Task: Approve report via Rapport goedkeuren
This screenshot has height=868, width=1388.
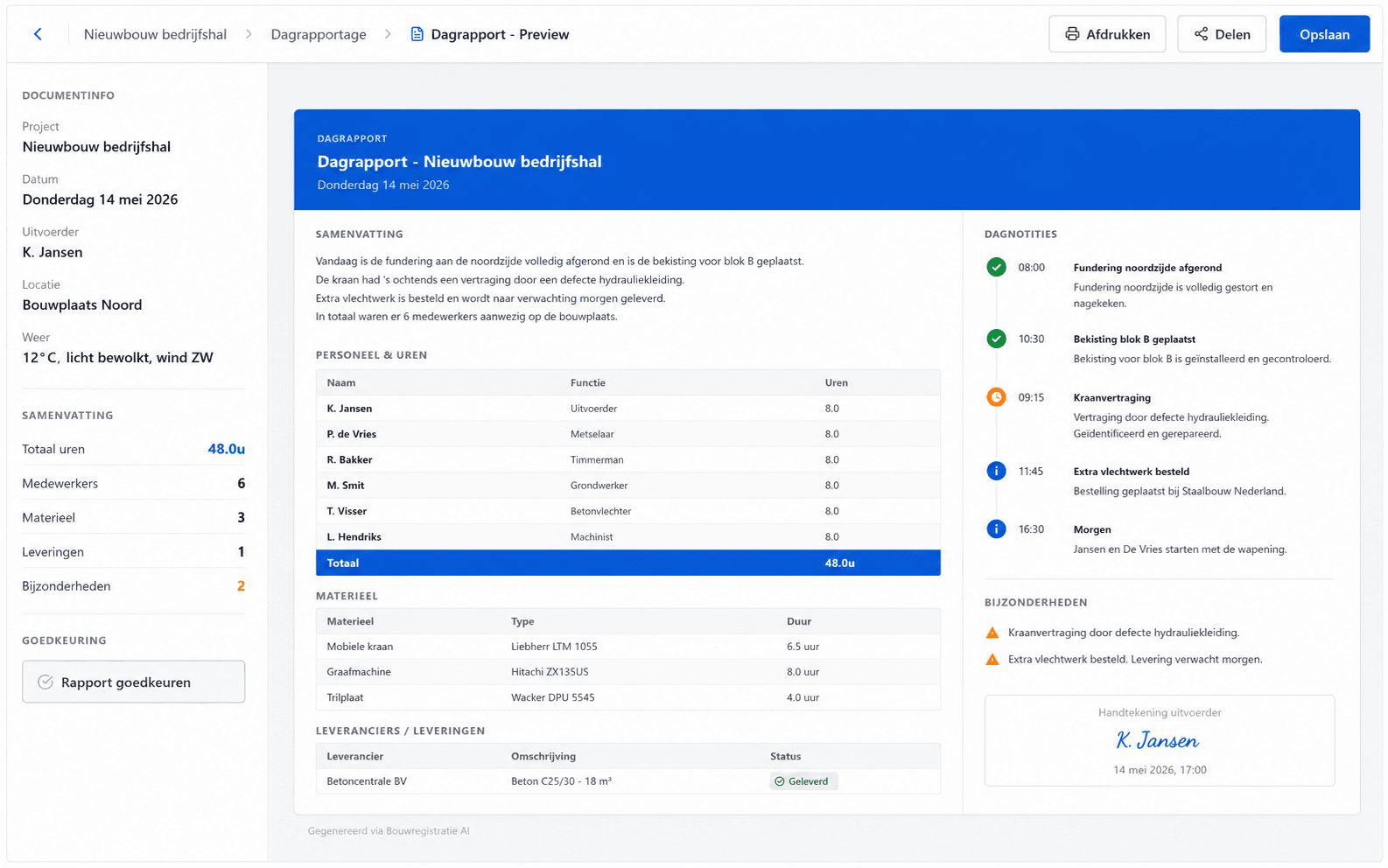Action: coord(133,682)
